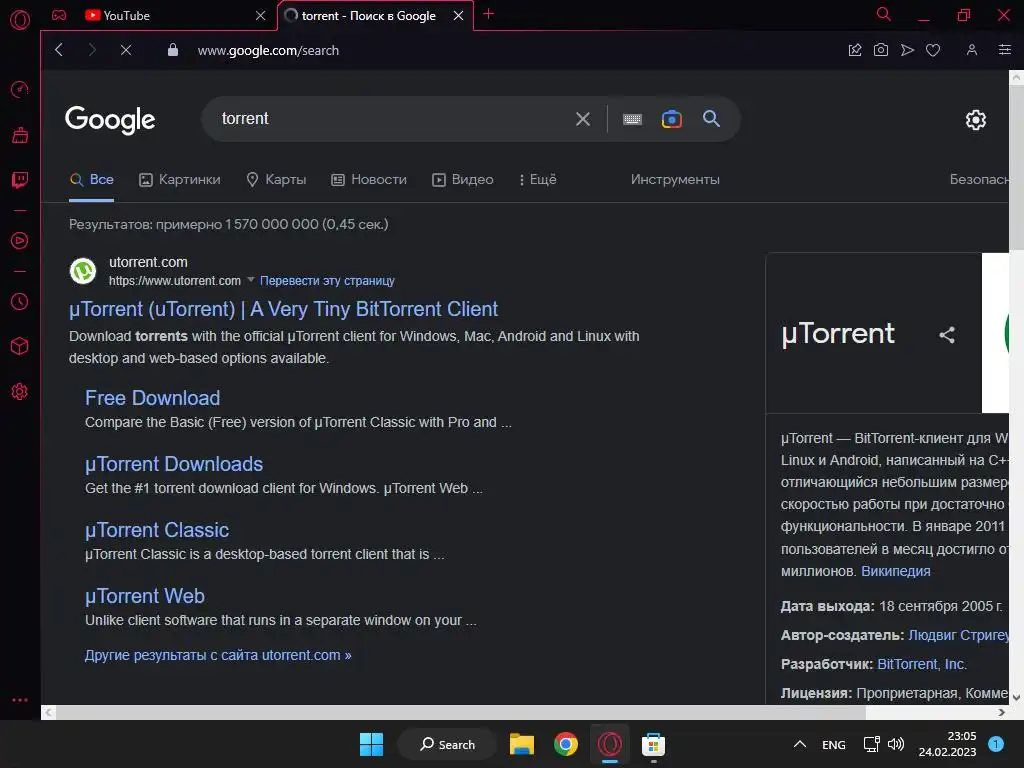
Task: Open the Opera menu logo in the sidebar
Action: (x=20, y=20)
